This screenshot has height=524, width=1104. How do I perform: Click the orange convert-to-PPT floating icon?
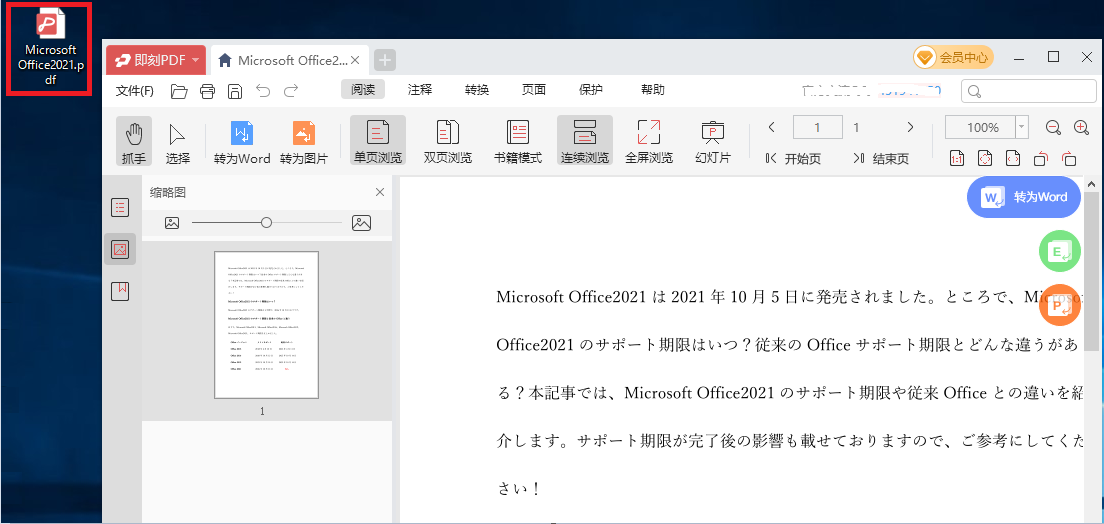(x=1060, y=305)
